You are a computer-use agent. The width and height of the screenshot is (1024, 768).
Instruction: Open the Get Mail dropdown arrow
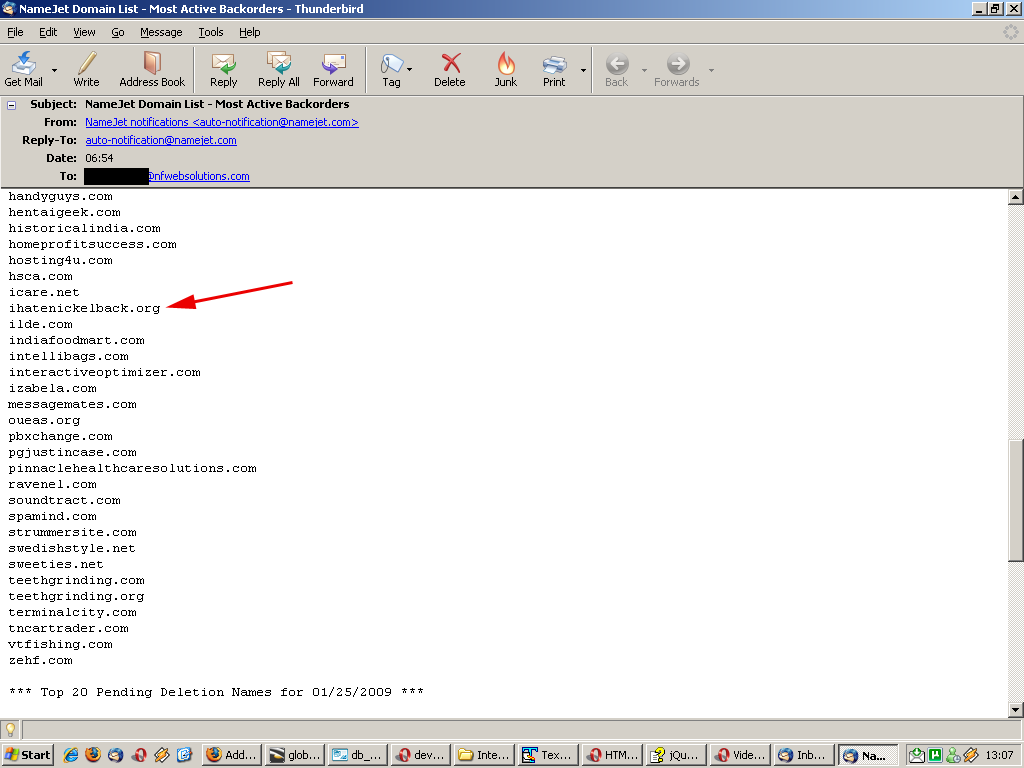(x=54, y=70)
